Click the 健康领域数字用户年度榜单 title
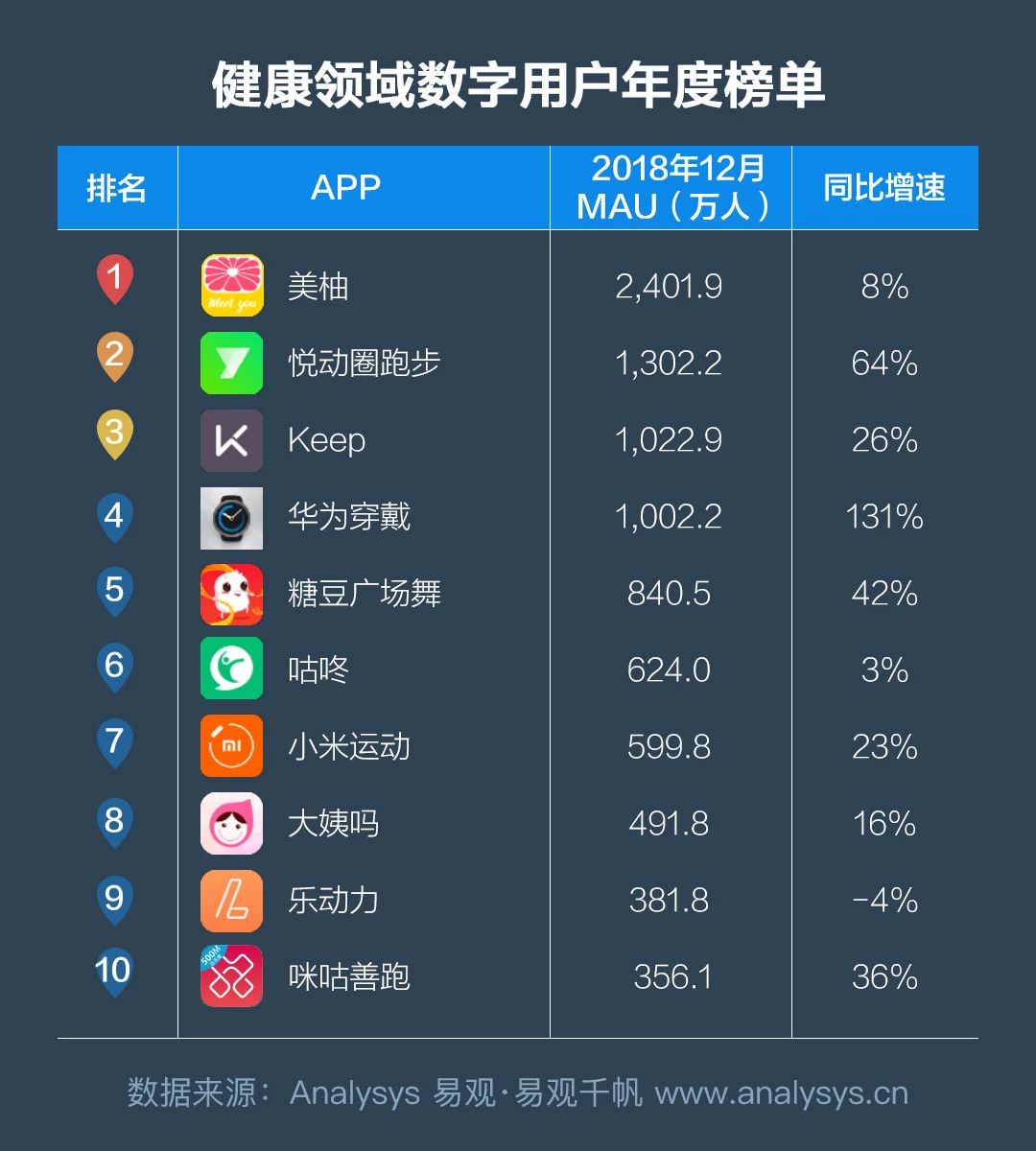 [x=518, y=86]
